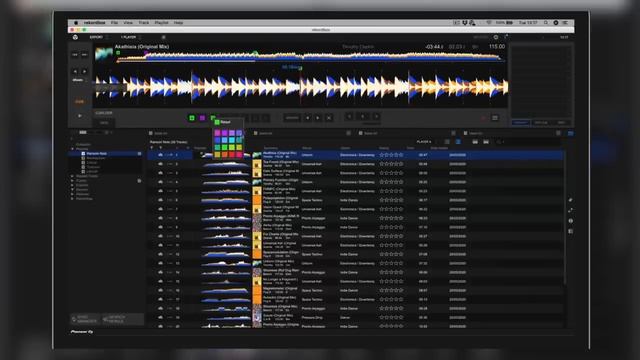This screenshot has width=640, height=360.
Task: Search forward with right arrow button
Action: (84, 71)
